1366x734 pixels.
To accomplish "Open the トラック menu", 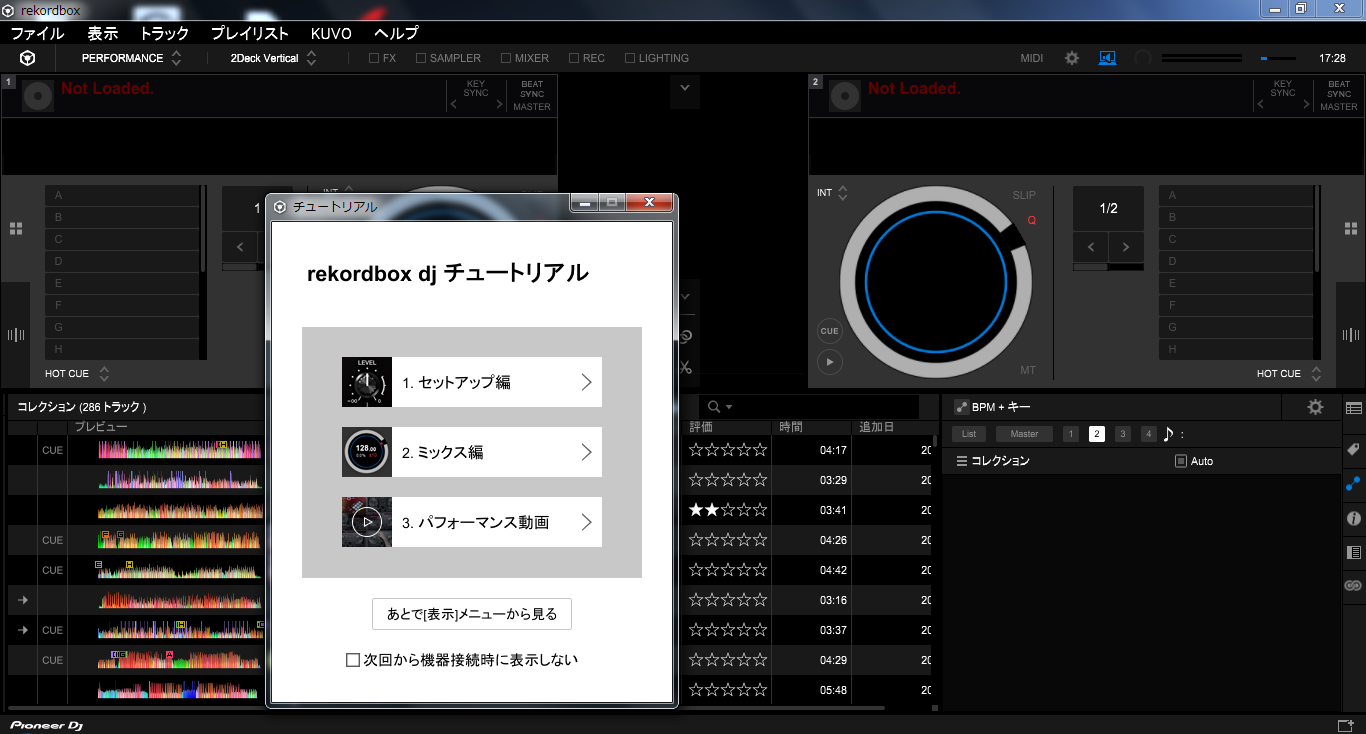I will 165,33.
